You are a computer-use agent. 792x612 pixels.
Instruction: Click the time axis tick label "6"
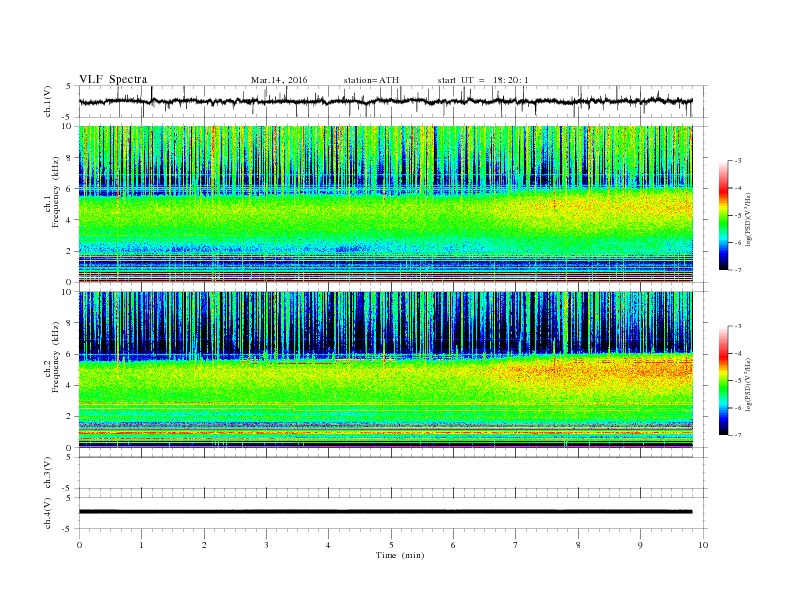[453, 545]
